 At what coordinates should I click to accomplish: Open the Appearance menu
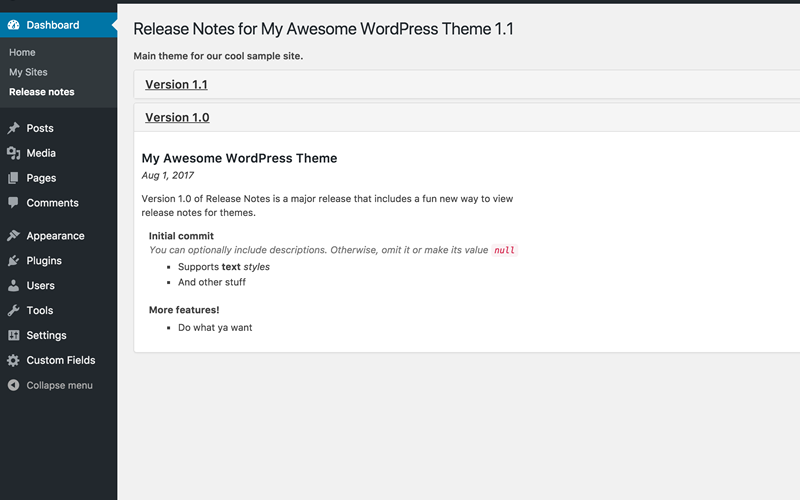pyautogui.click(x=59, y=236)
